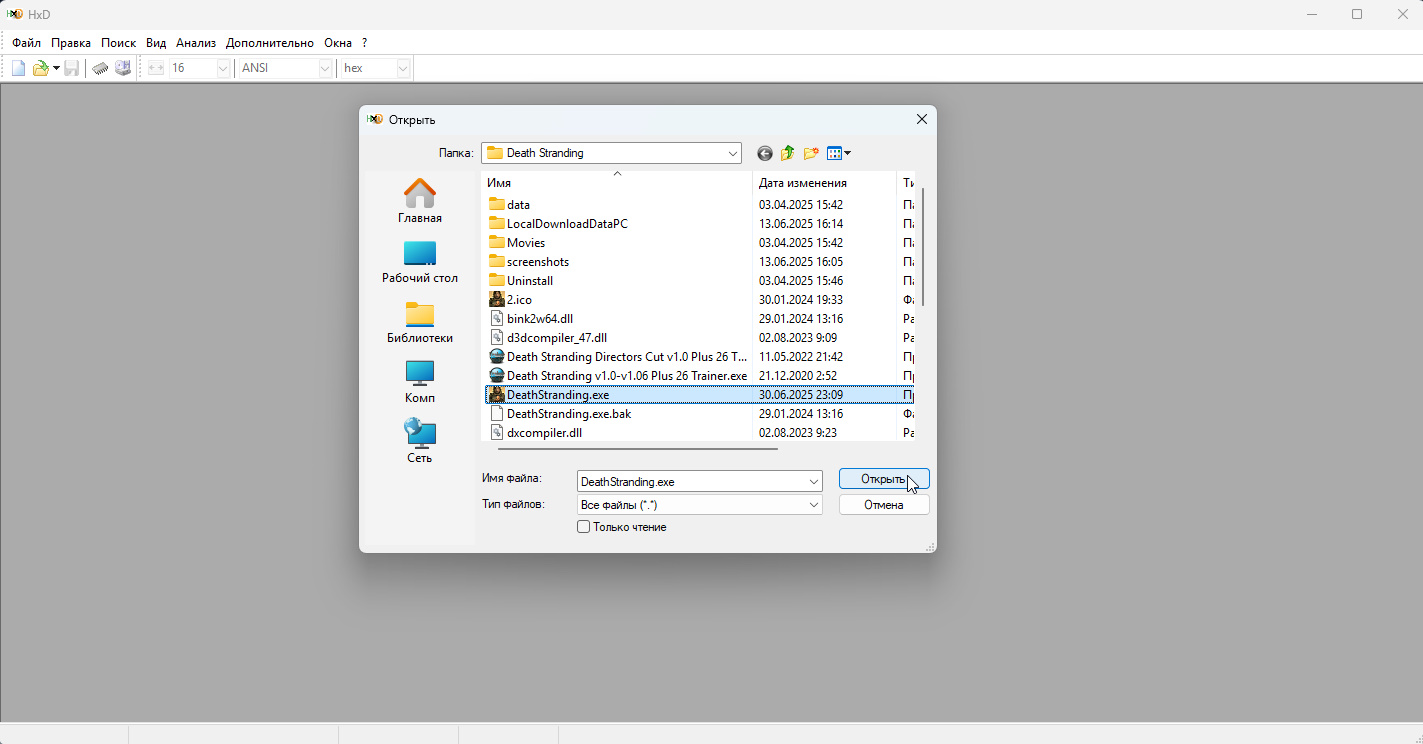This screenshot has width=1423, height=744.
Task: Click date 30.06.2025 23:09 cell
Action: (x=800, y=394)
